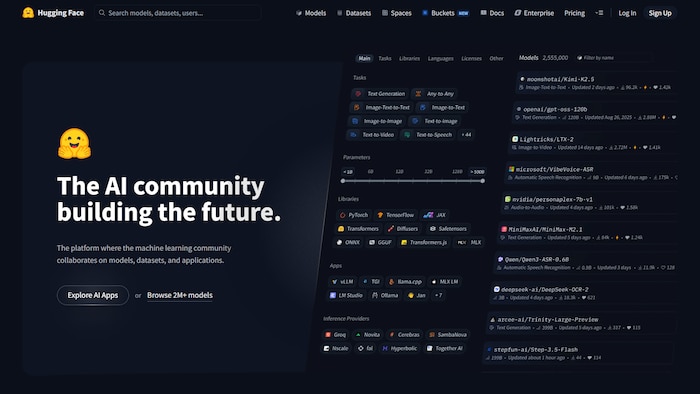Screen dimensions: 700x394
Task: Select the Image-Text-to-Text task tag
Action: coord(381,108)
